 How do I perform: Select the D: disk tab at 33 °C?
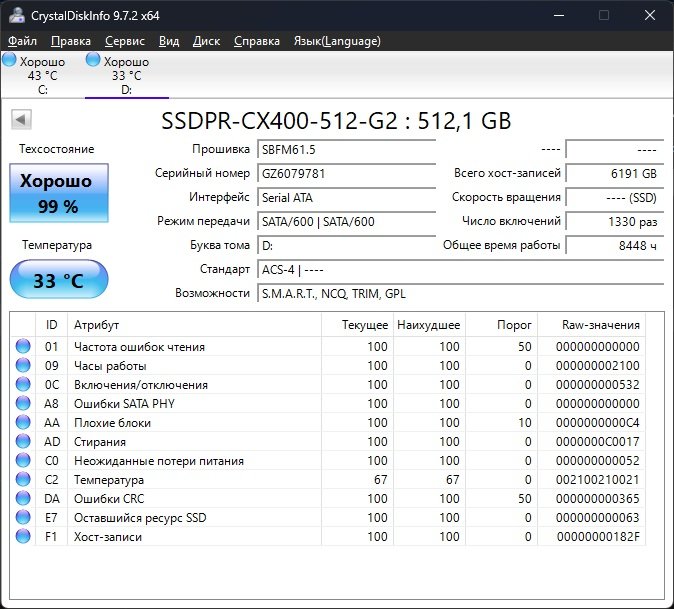[126, 76]
